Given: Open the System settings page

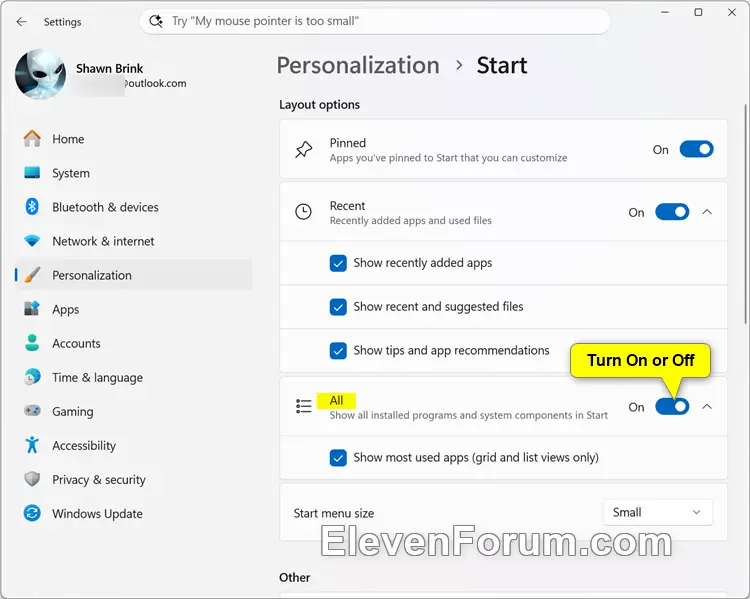Looking at the screenshot, I should [x=133, y=173].
